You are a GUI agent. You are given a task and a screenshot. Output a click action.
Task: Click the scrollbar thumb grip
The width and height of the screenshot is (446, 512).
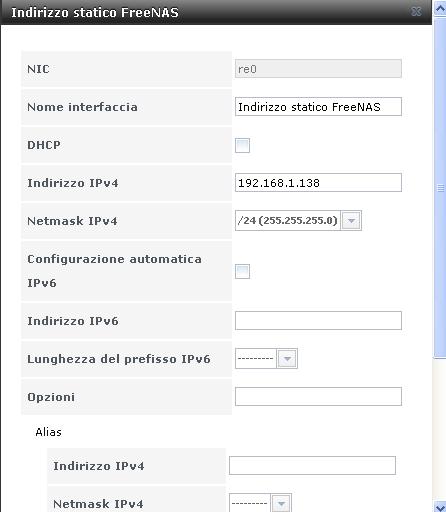440,188
